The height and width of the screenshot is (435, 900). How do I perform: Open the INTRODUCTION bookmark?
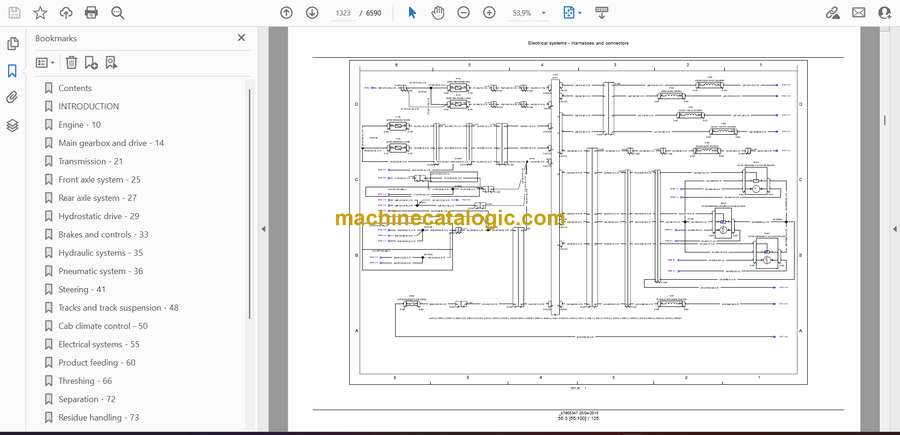coord(88,106)
